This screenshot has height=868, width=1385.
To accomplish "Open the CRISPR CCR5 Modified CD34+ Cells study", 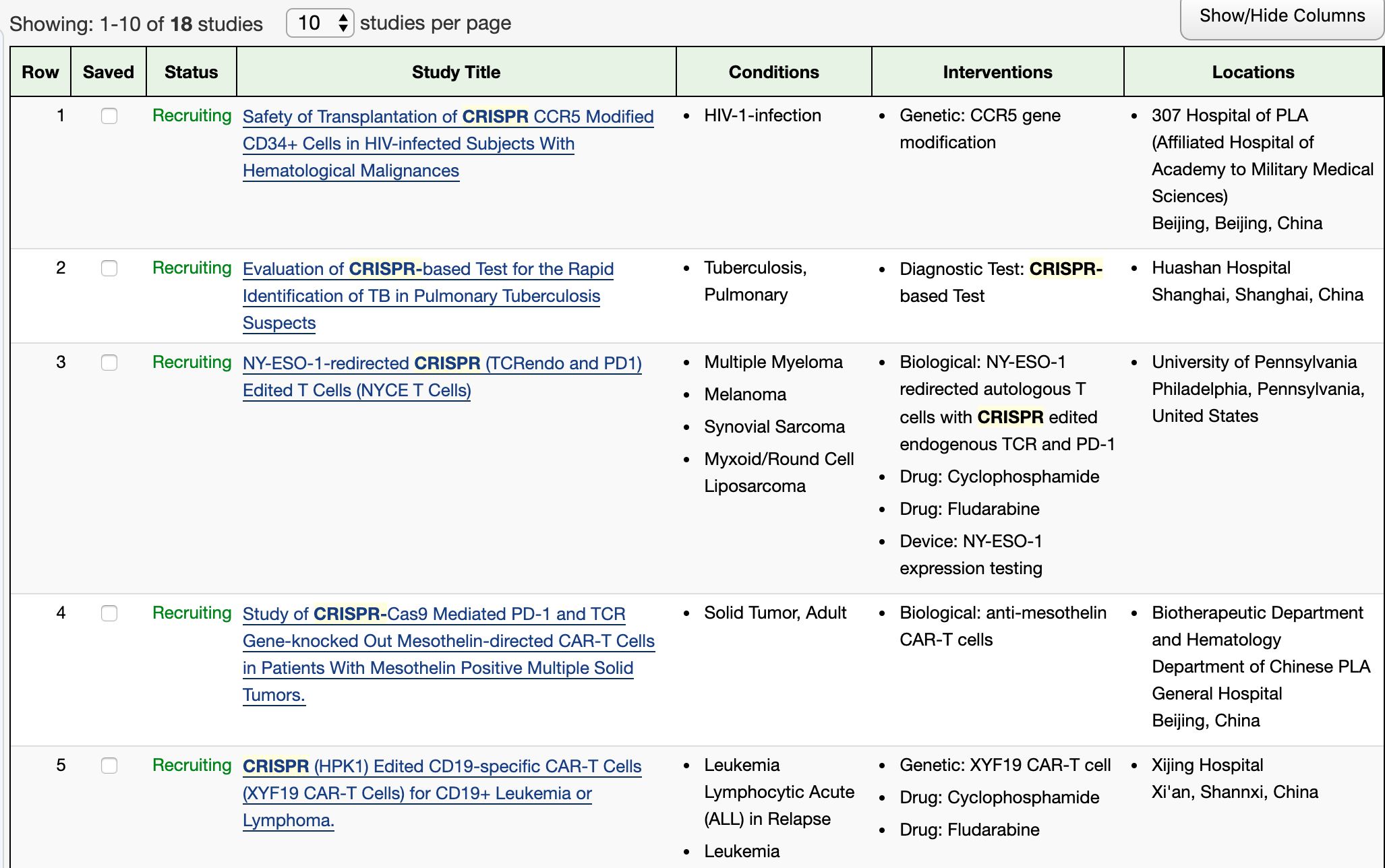I will pos(448,144).
